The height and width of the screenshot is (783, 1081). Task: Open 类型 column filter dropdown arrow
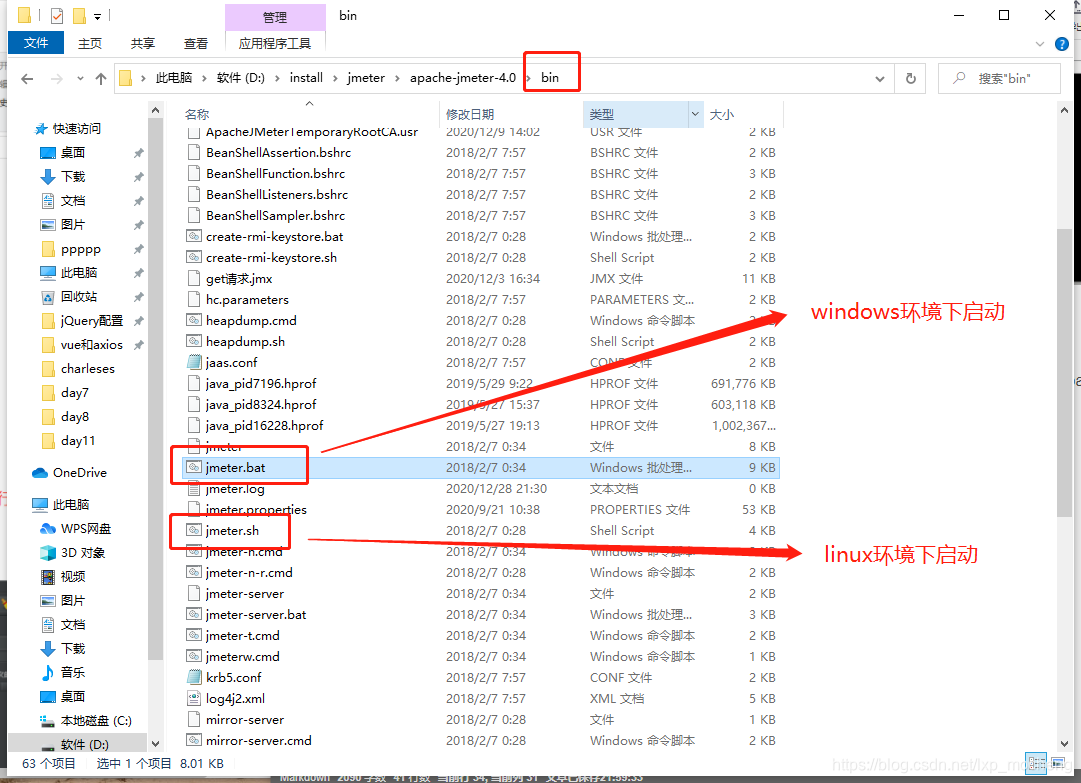tap(695, 114)
